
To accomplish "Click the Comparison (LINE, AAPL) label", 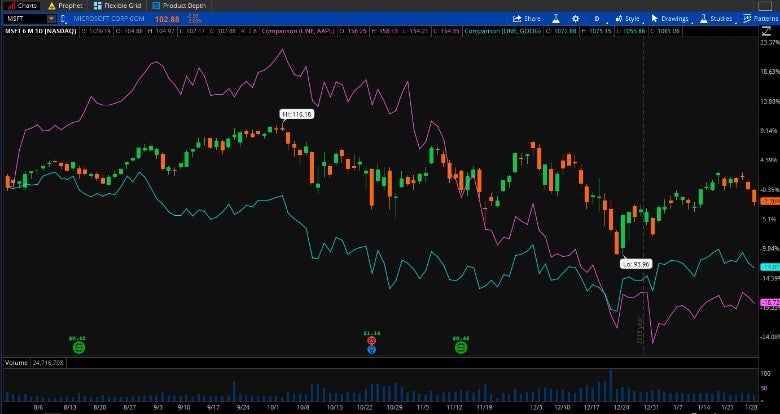I will (298, 31).
